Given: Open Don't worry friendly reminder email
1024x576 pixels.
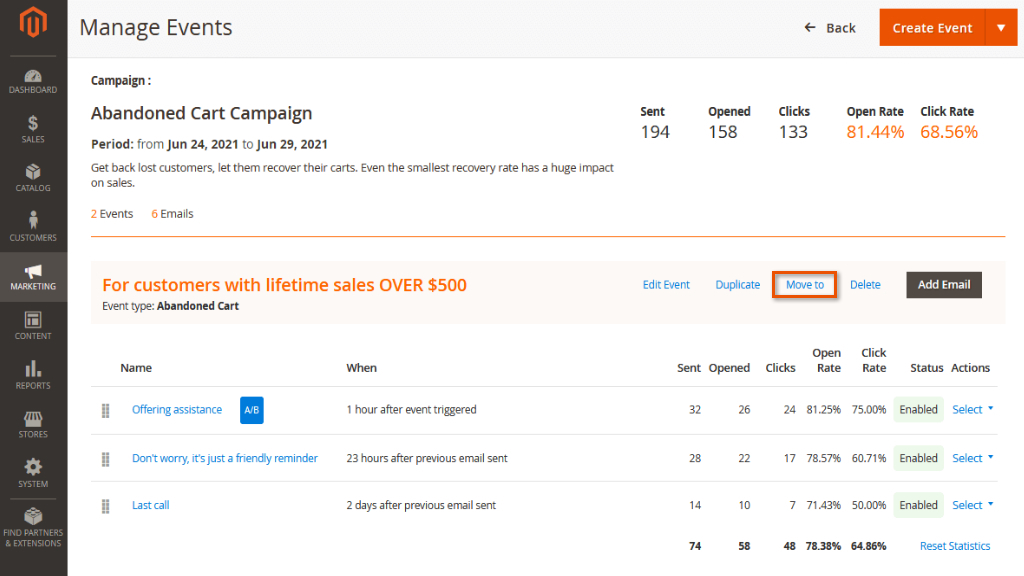Looking at the screenshot, I should tap(225, 458).
